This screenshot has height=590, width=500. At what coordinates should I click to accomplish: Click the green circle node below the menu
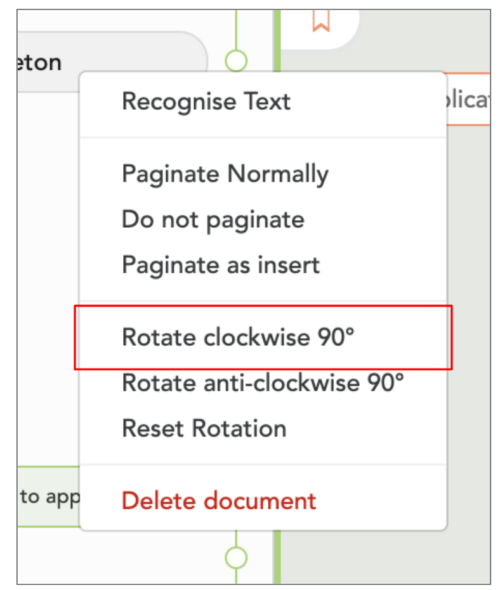tap(236, 557)
